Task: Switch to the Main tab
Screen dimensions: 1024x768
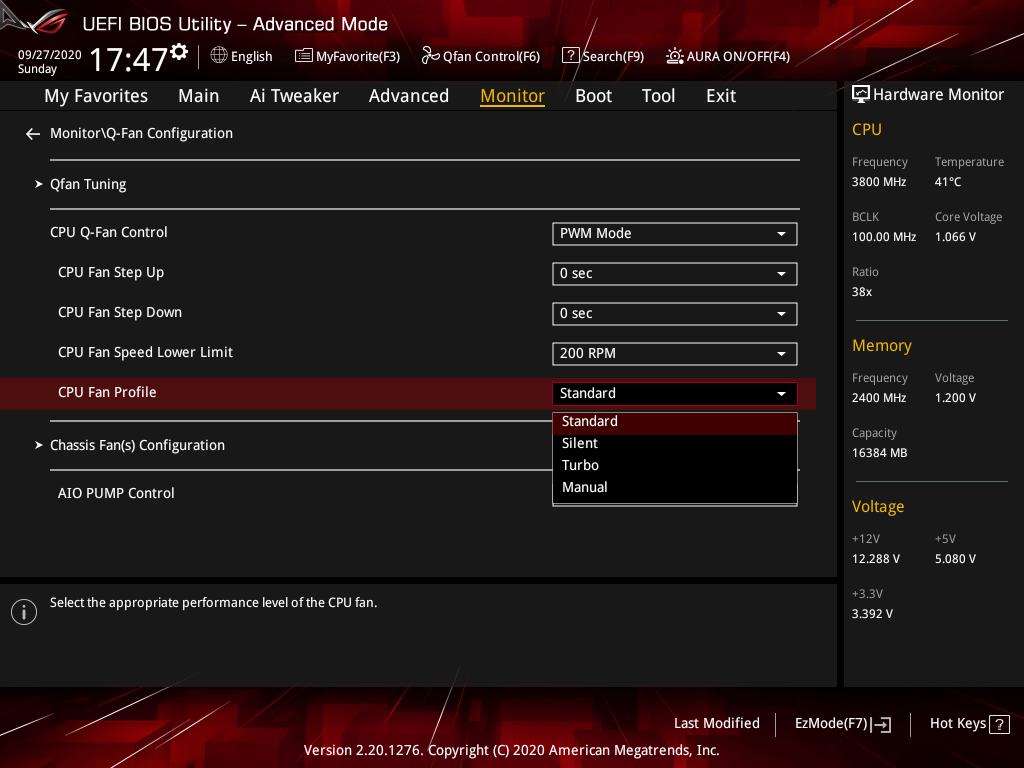Action: coord(199,96)
